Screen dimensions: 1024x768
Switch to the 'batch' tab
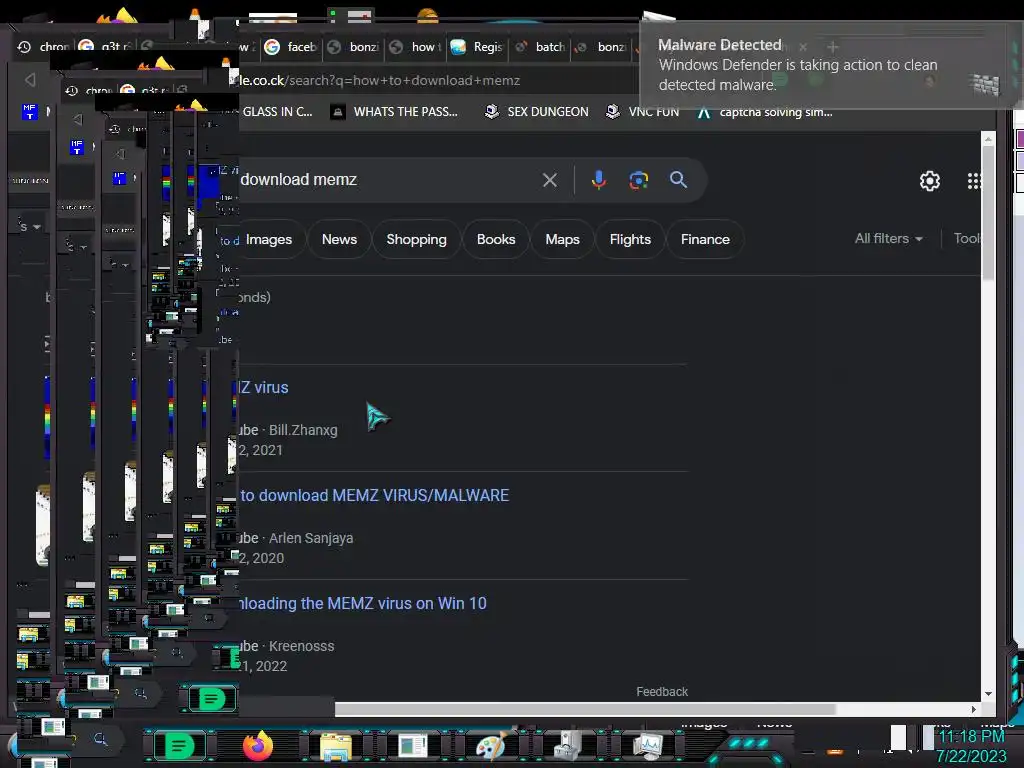pos(540,47)
